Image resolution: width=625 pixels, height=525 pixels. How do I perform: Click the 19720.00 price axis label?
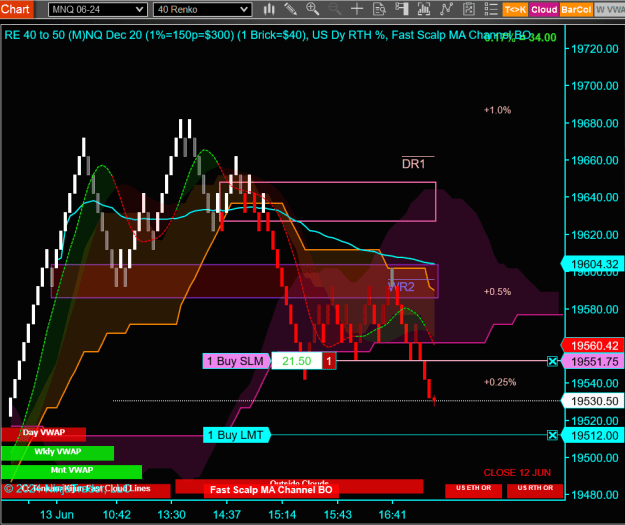tap(595, 49)
